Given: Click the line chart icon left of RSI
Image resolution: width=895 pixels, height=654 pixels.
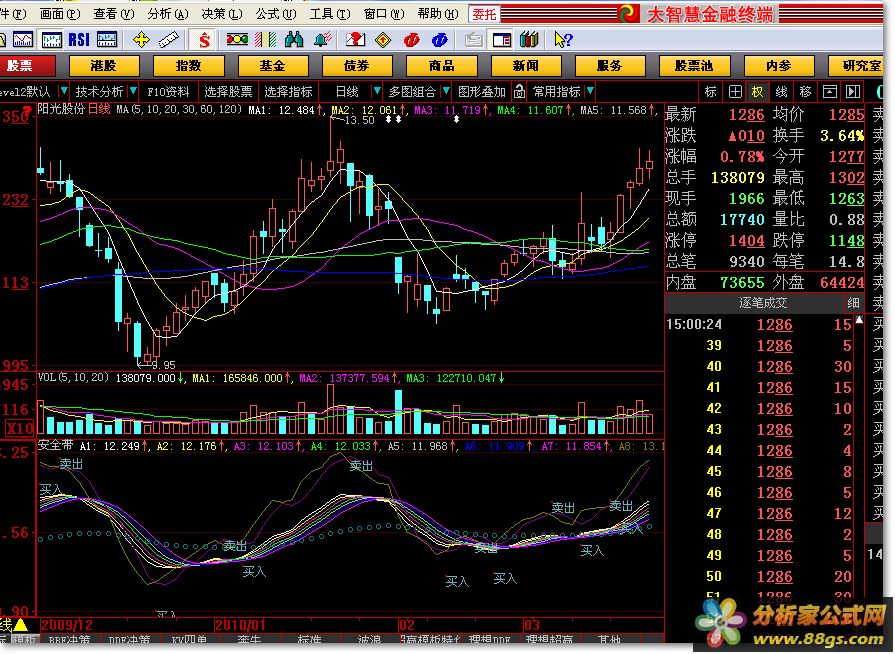Looking at the screenshot, I should (23, 39).
